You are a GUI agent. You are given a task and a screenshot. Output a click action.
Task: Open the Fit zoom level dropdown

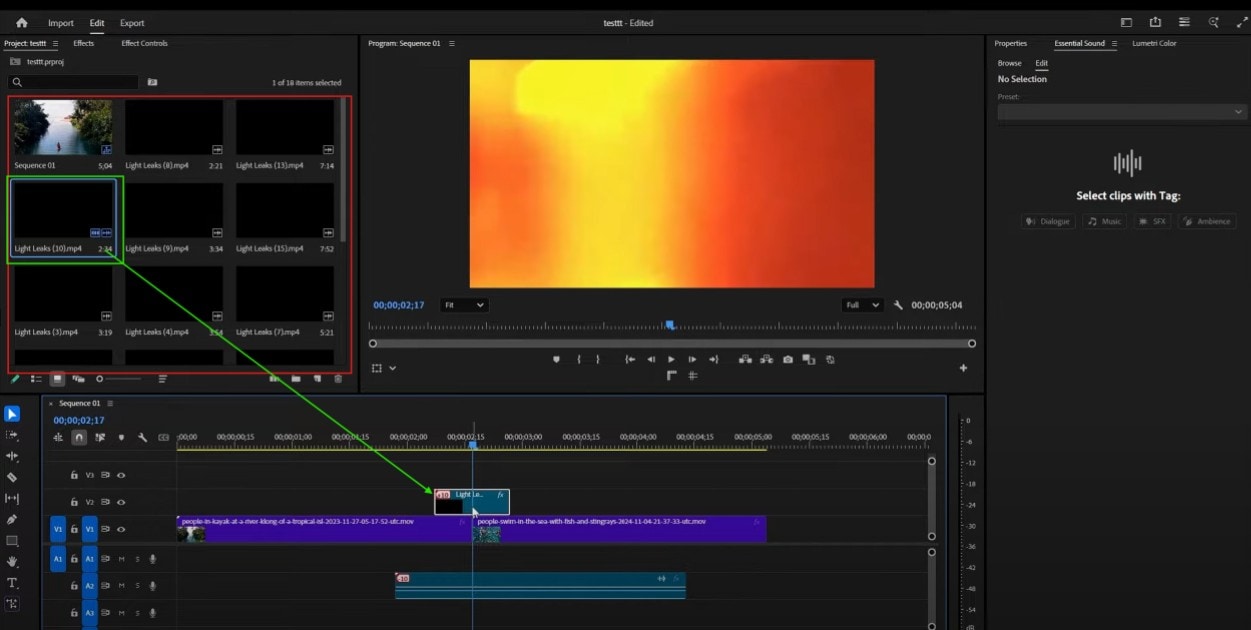[463, 305]
